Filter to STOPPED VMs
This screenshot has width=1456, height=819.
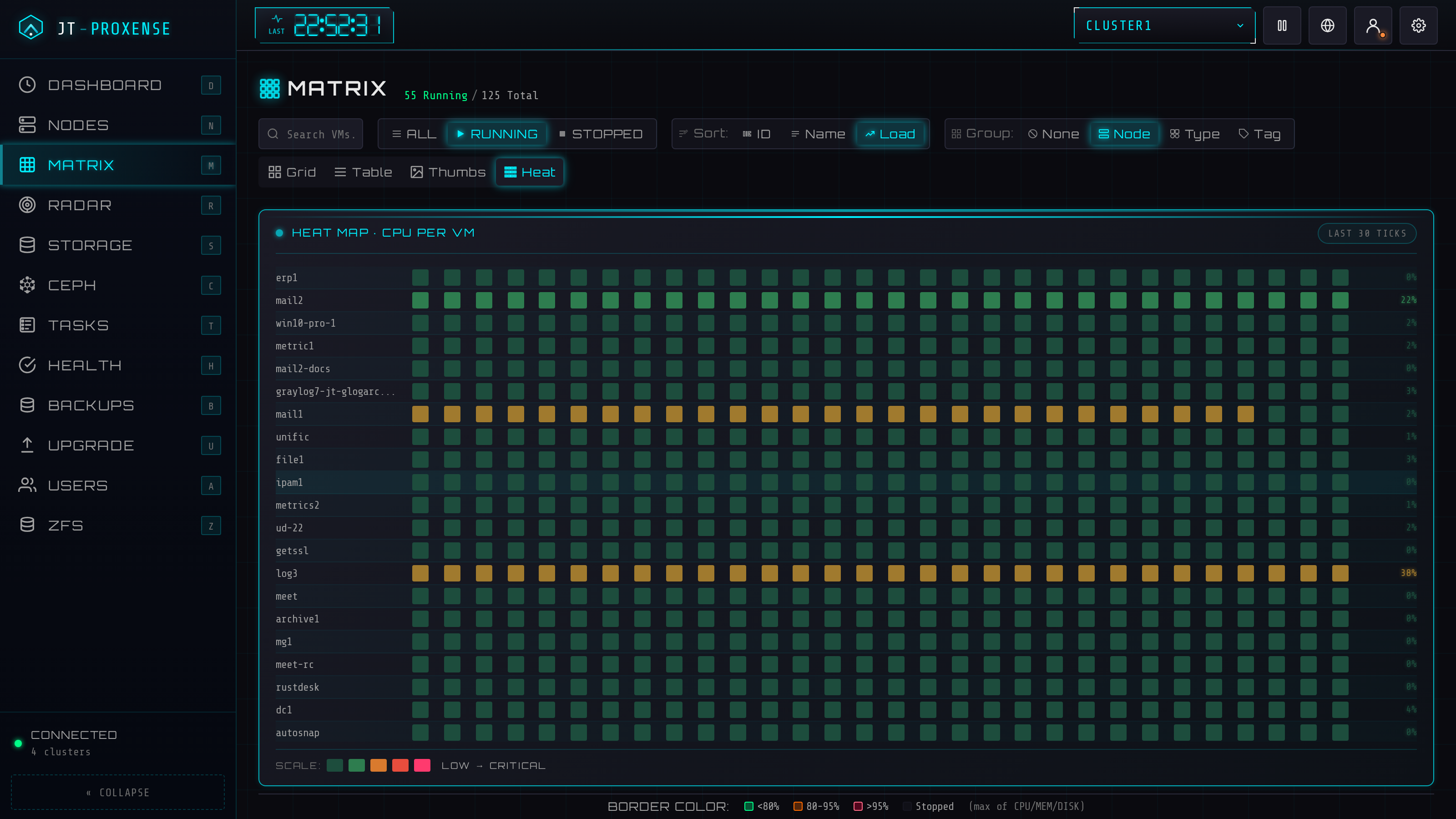click(x=601, y=134)
